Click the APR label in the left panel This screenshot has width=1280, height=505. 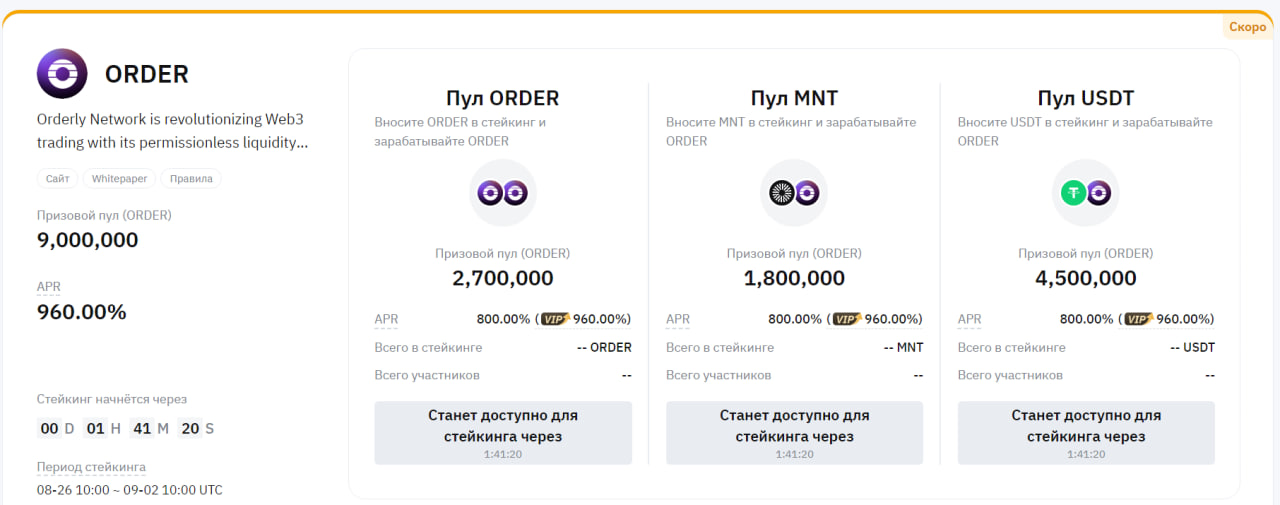[49, 287]
